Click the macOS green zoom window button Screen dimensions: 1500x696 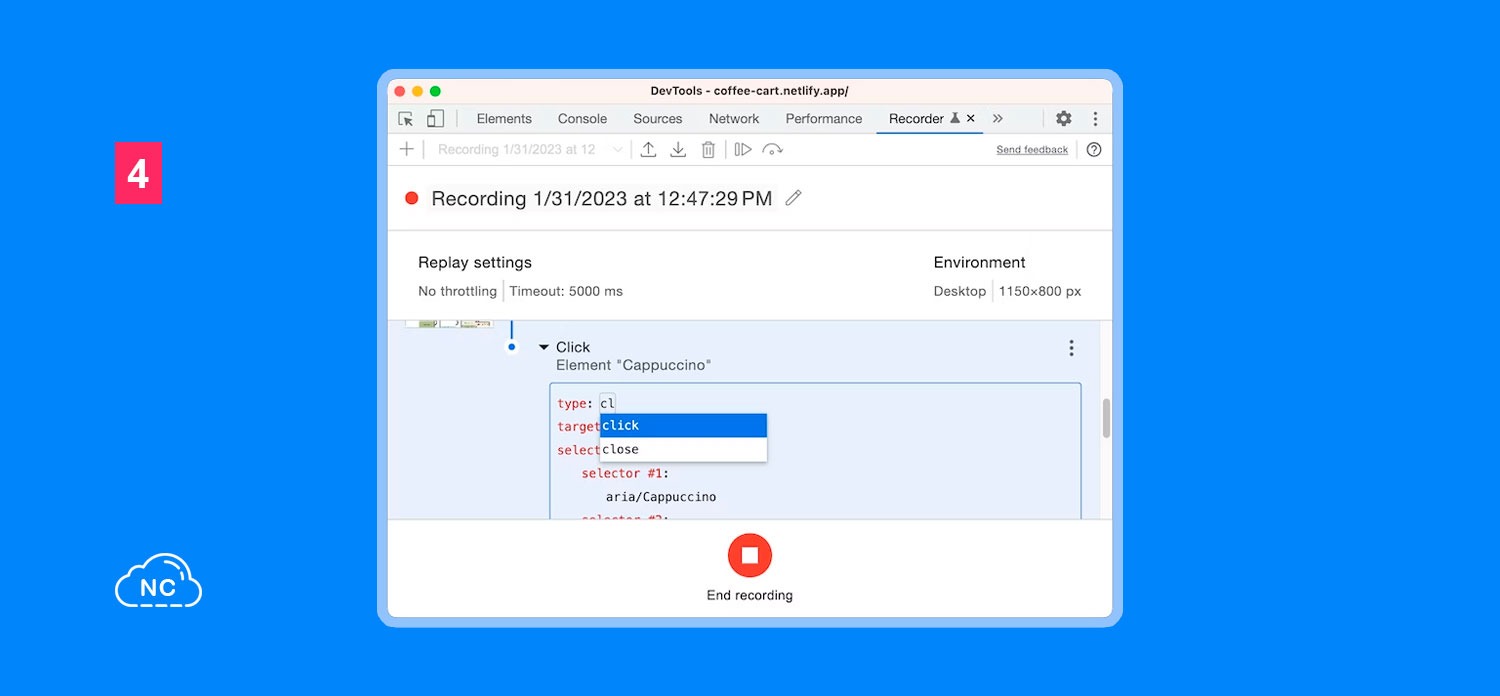435,91
